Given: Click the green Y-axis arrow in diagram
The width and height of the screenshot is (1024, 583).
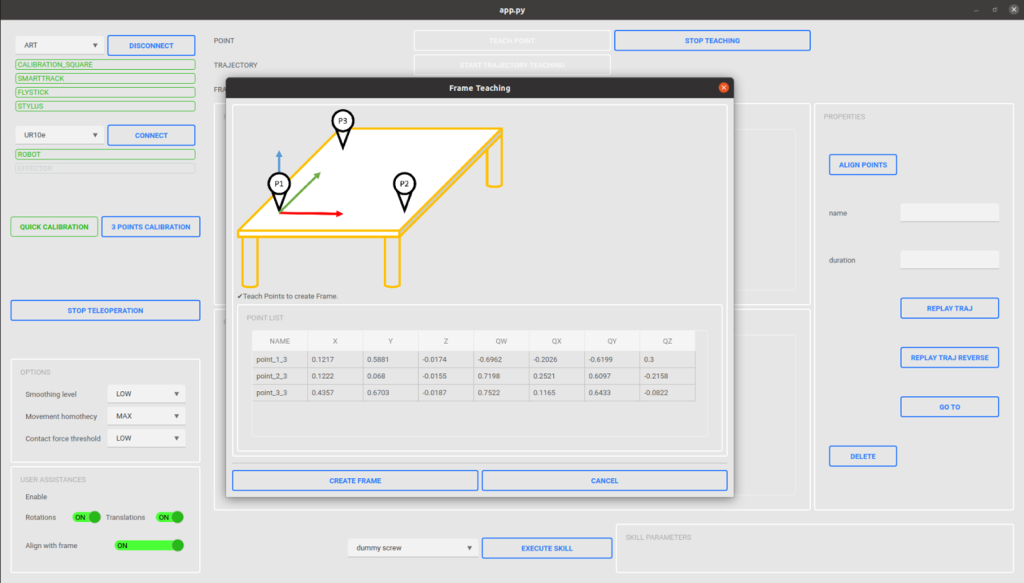Looking at the screenshot, I should [x=304, y=189].
